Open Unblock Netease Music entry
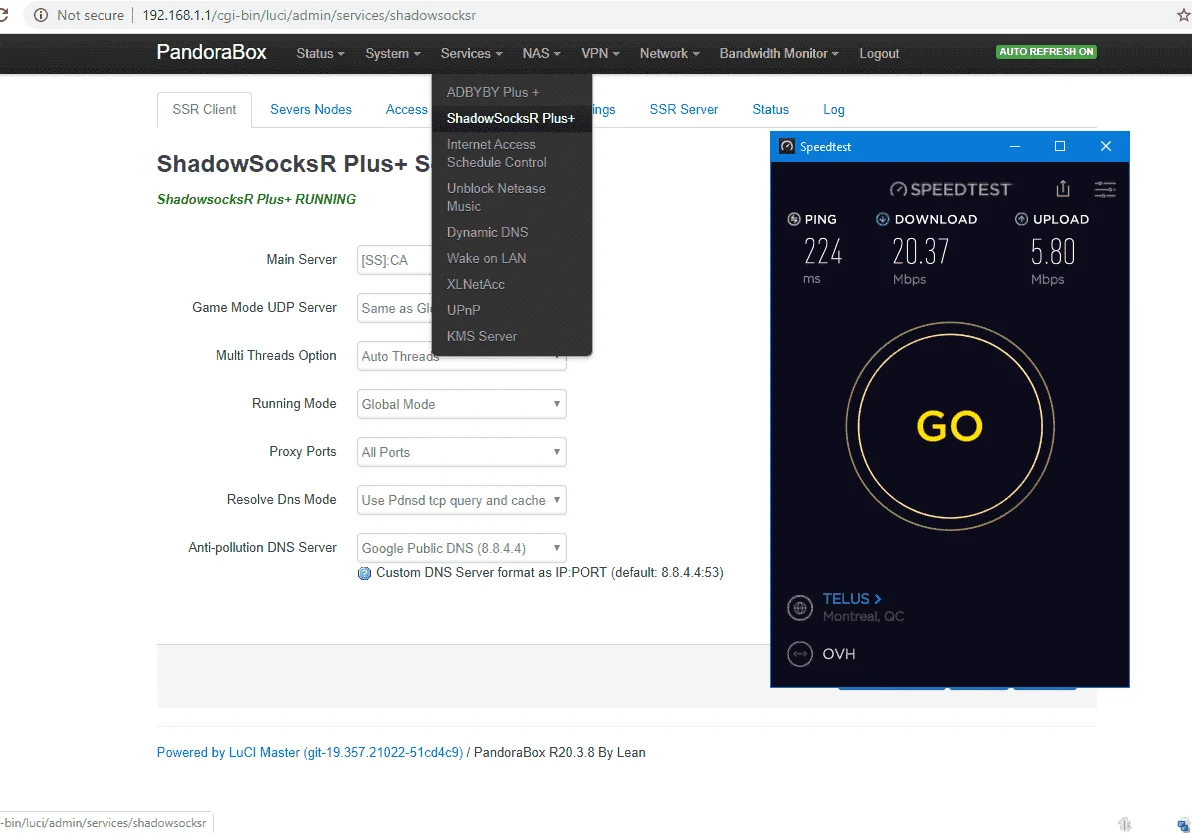 512,197
